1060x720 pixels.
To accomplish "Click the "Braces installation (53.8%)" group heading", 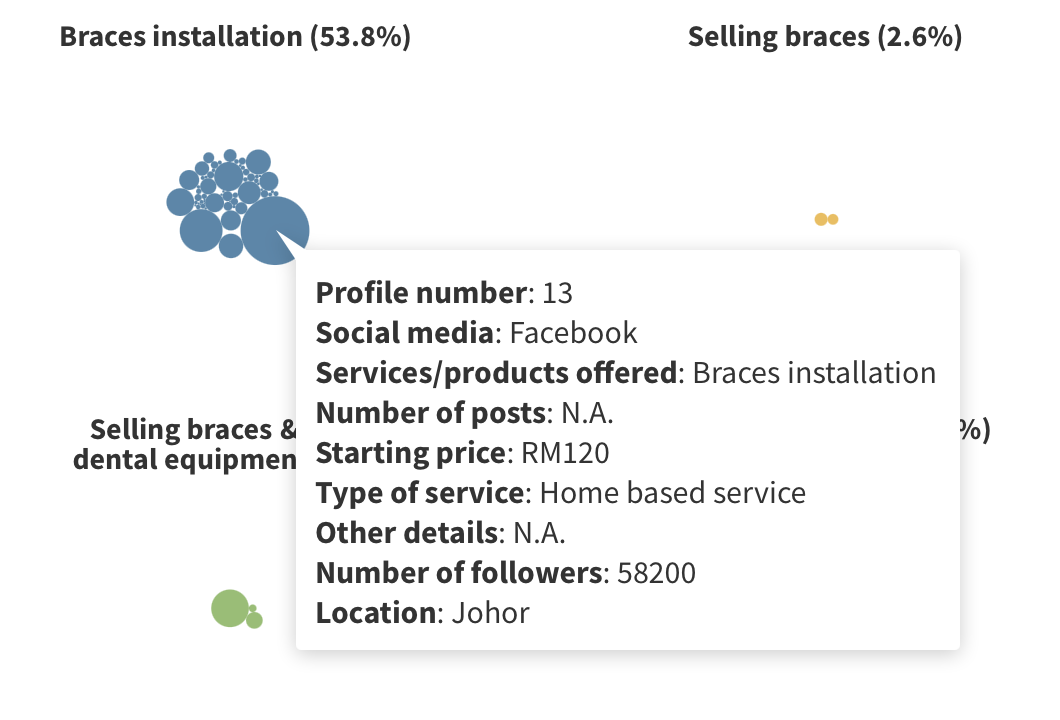I will tap(235, 37).
